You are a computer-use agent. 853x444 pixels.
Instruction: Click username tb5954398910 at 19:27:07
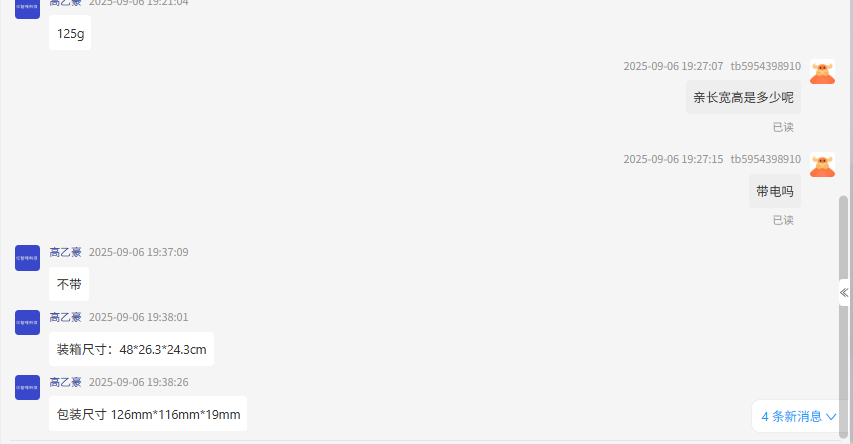click(x=765, y=66)
